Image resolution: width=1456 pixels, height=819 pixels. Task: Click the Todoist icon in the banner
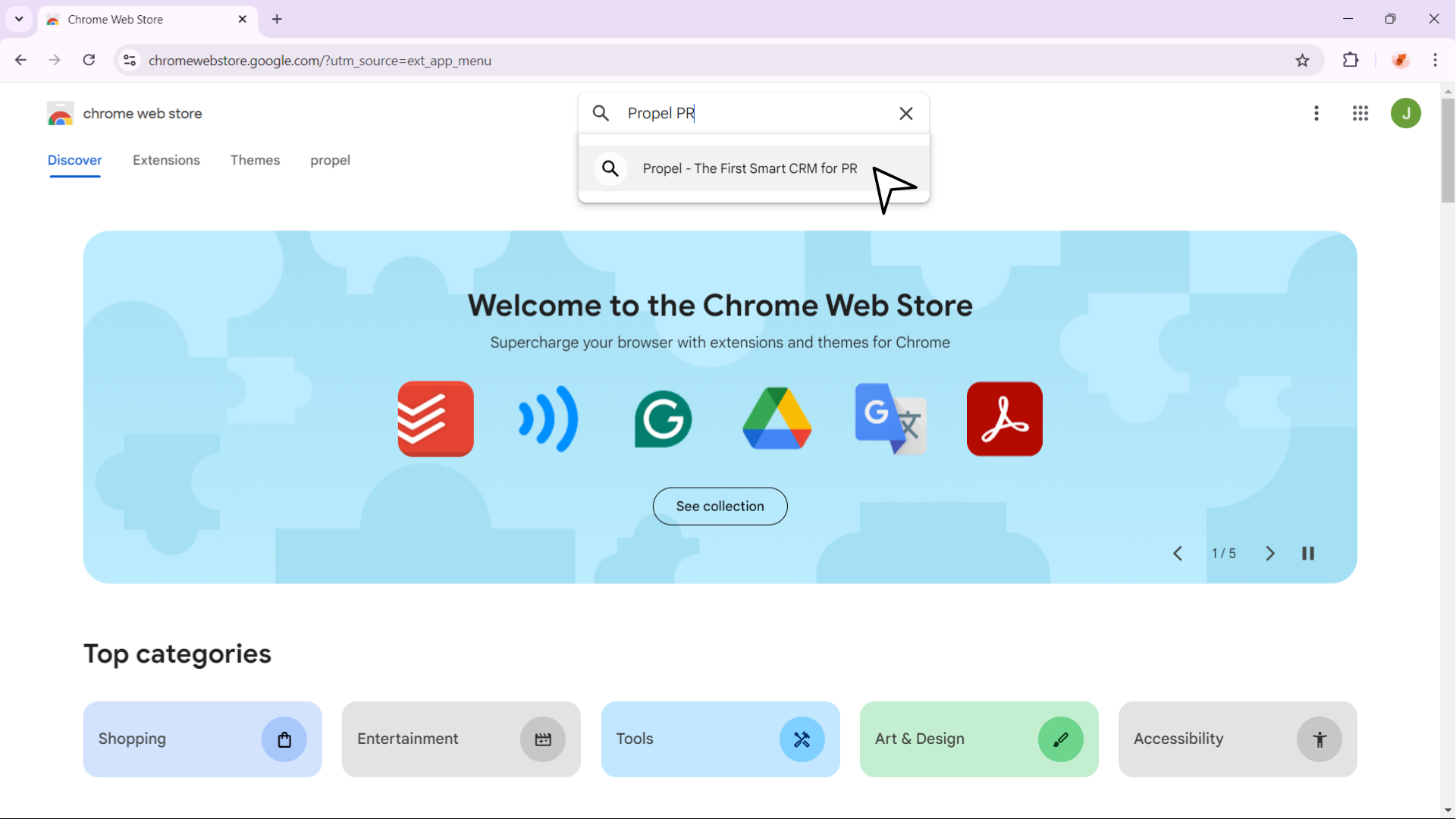(435, 419)
